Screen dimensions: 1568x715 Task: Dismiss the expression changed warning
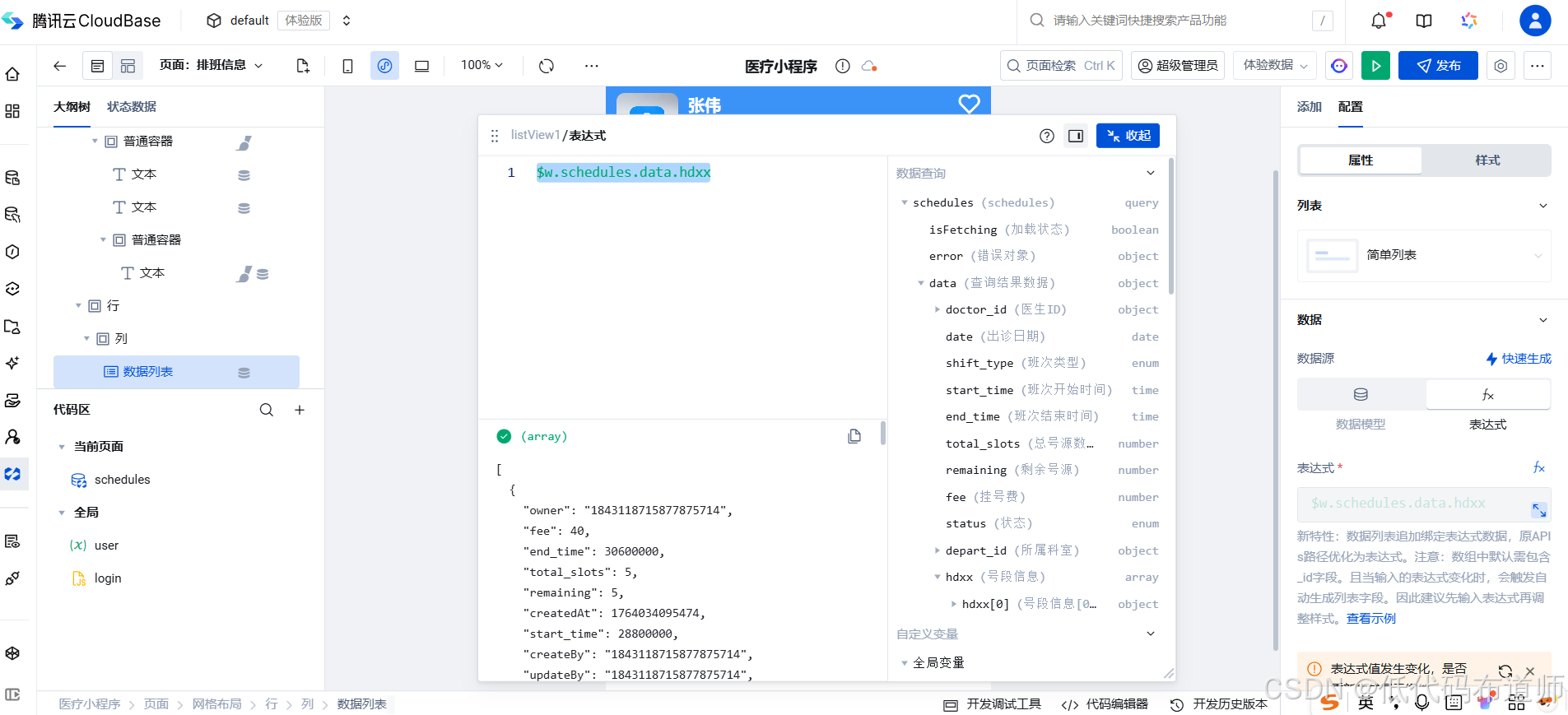point(1529,671)
